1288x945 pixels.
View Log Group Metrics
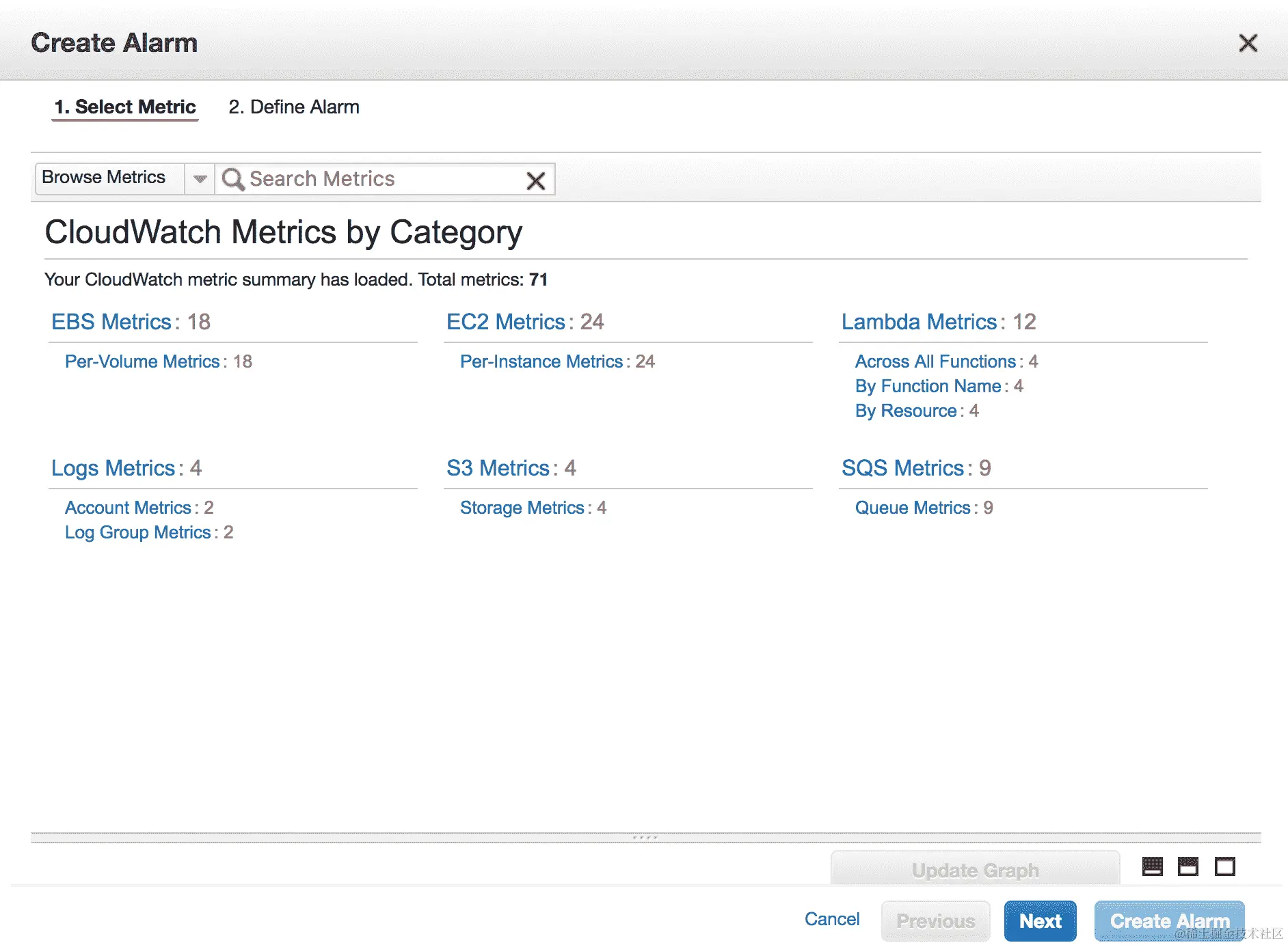click(138, 532)
